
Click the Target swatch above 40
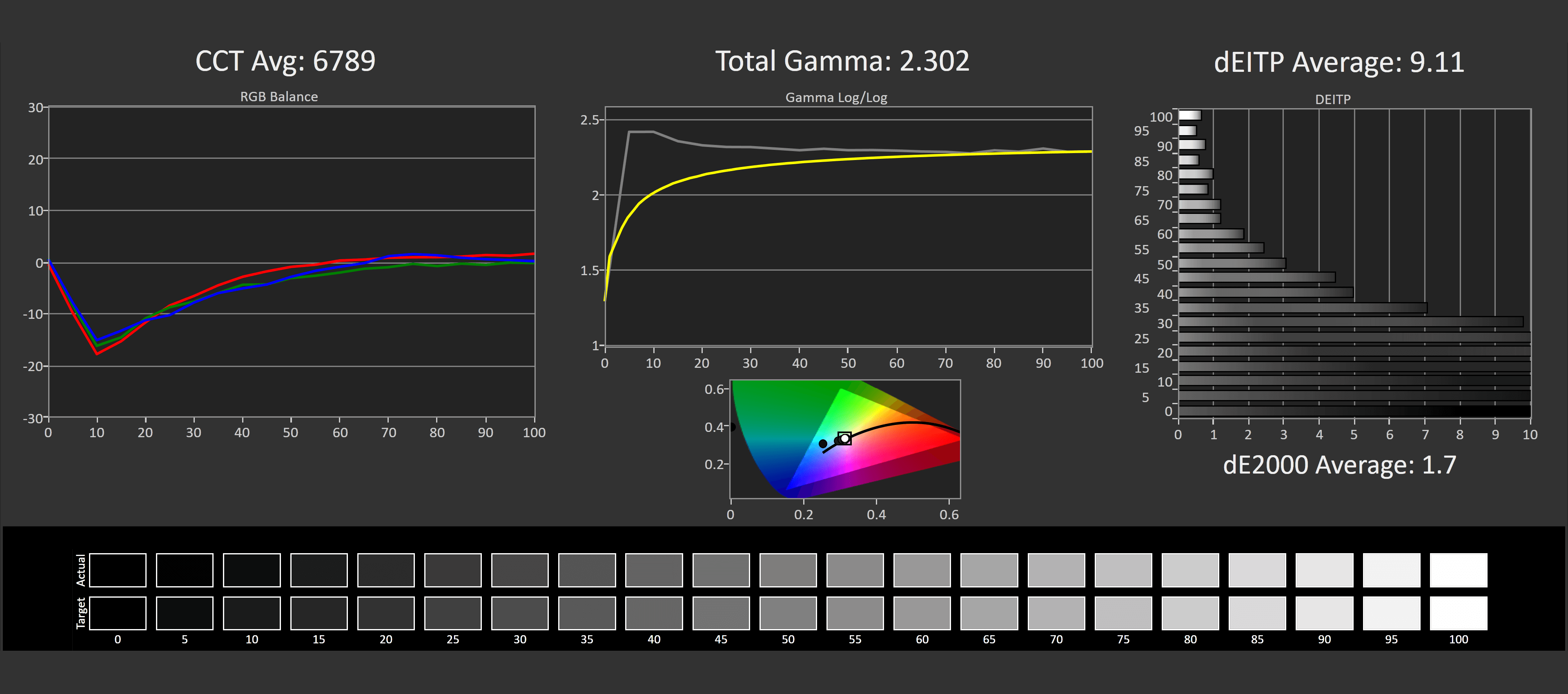[x=654, y=613]
